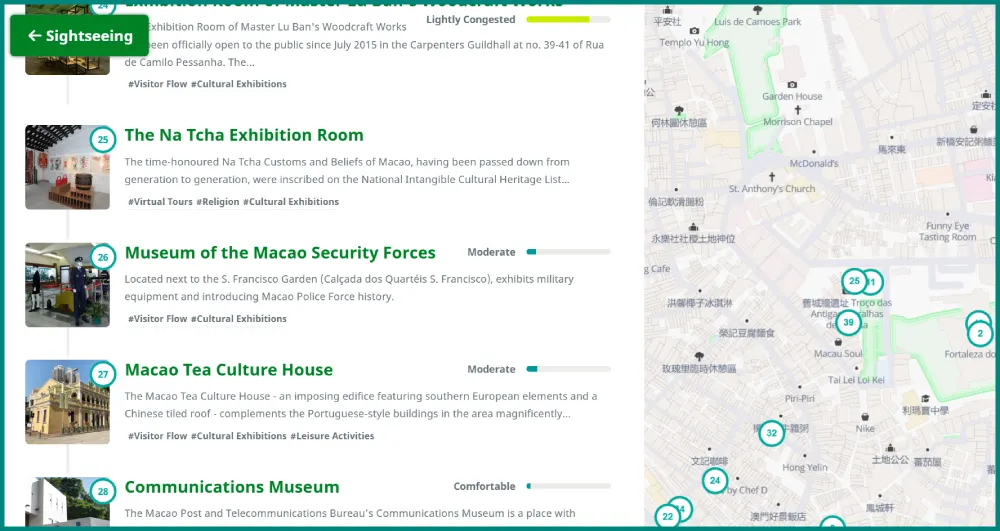Click map marker 25
The height and width of the screenshot is (531, 1000).
click(854, 281)
